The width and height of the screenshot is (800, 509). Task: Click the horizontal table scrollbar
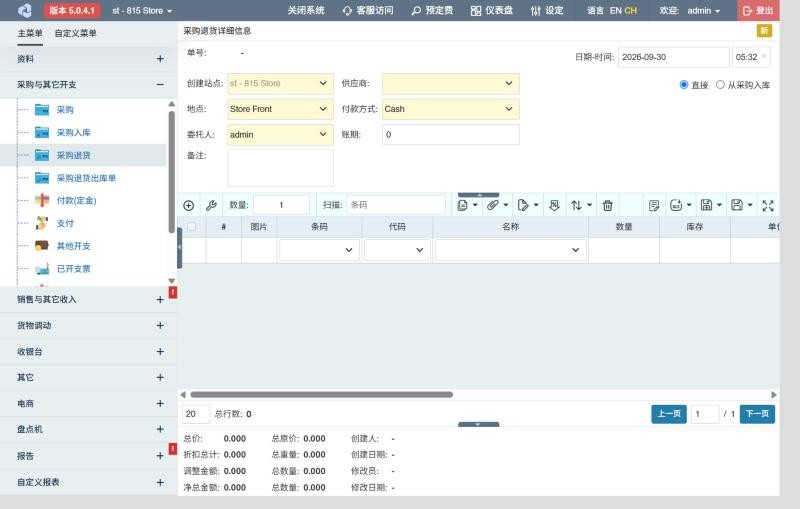[x=321, y=395]
